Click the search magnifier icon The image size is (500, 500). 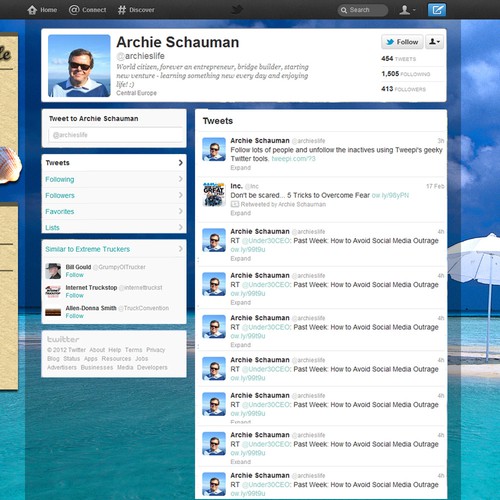coord(344,10)
